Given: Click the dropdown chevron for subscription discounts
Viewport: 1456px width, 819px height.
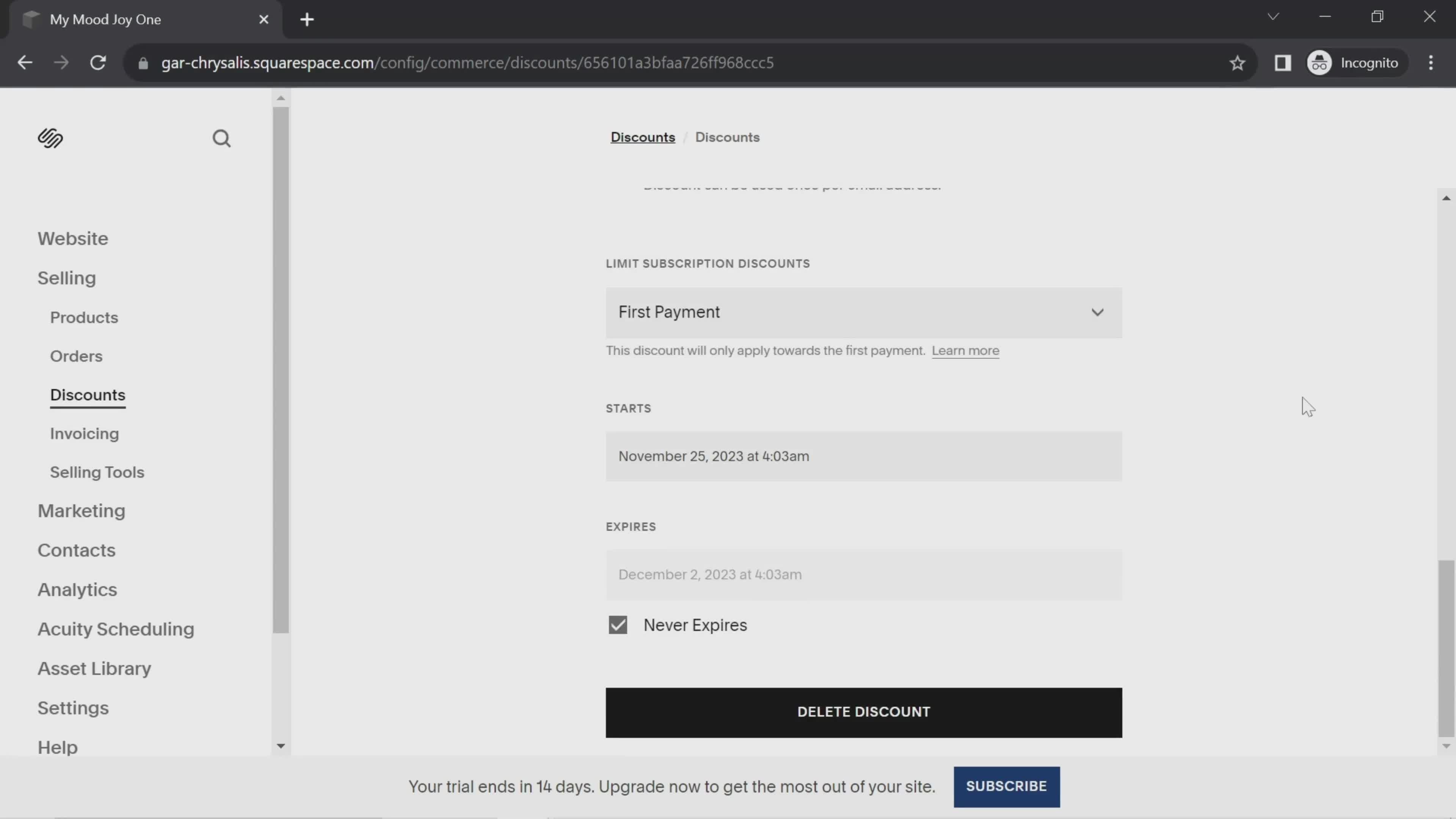Looking at the screenshot, I should 1097,312.
